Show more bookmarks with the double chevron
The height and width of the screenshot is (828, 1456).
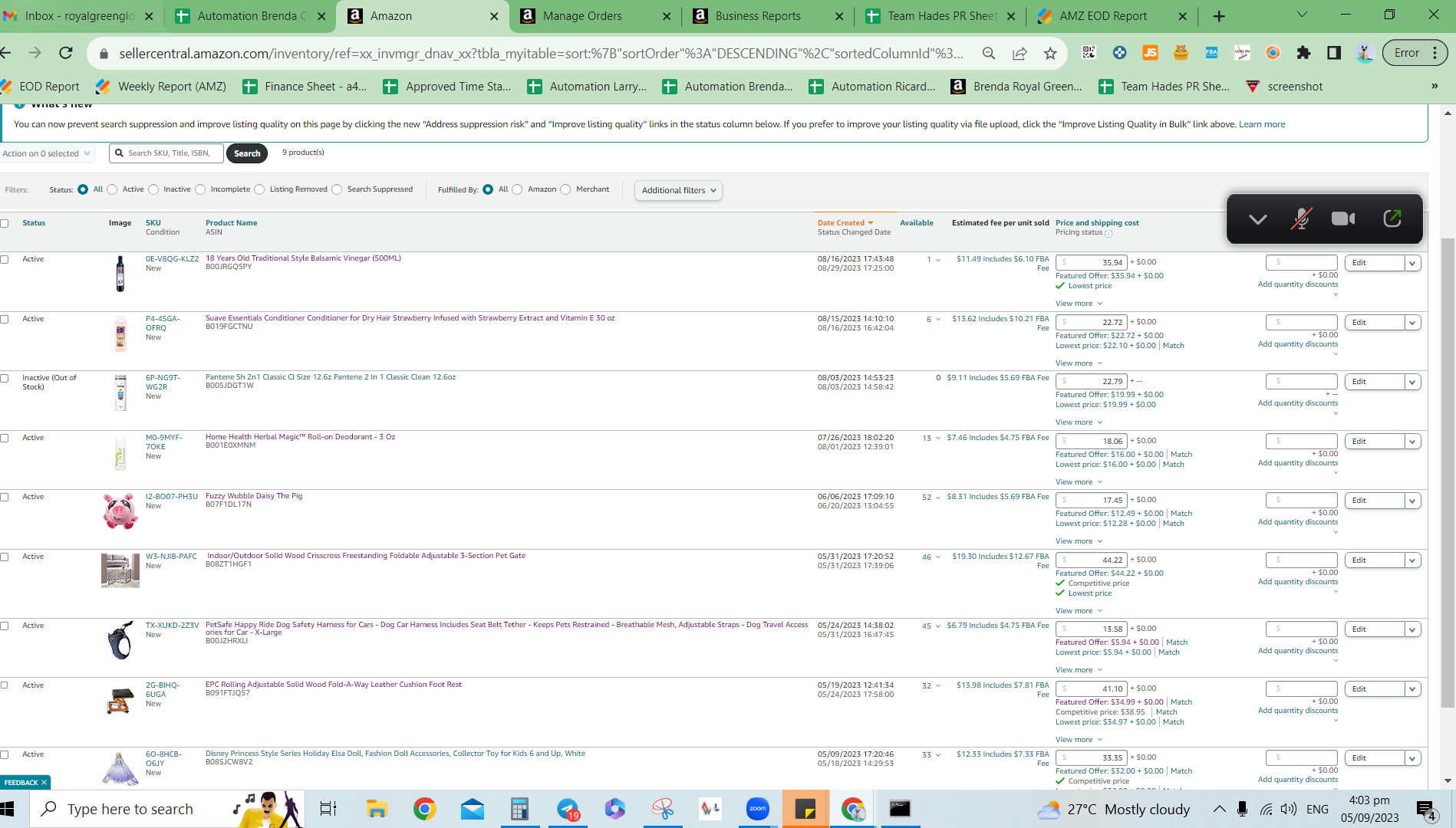[x=1435, y=86]
